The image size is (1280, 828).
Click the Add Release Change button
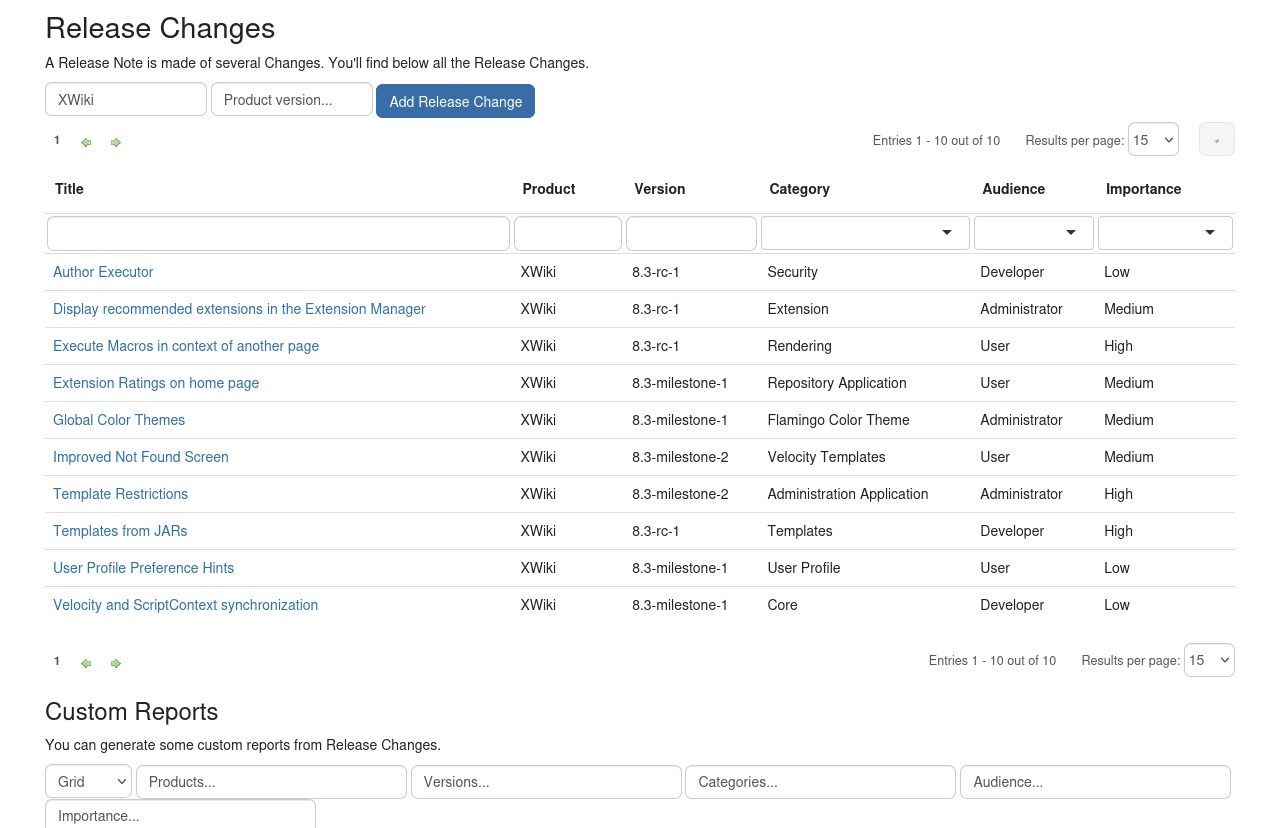455,101
